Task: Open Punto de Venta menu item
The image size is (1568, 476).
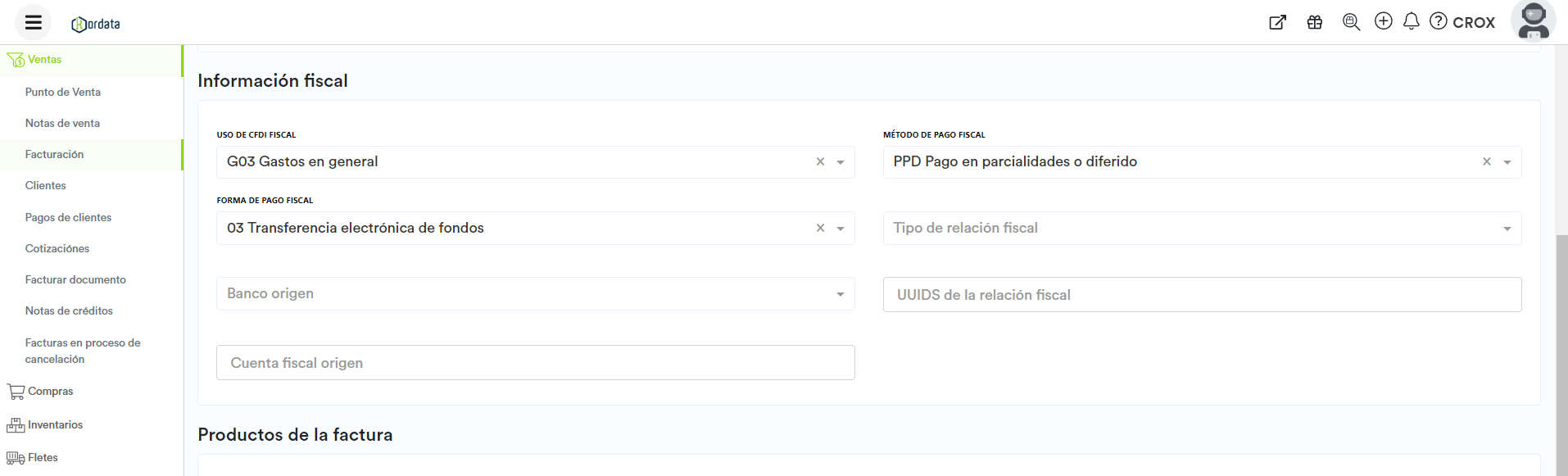Action: point(63,93)
